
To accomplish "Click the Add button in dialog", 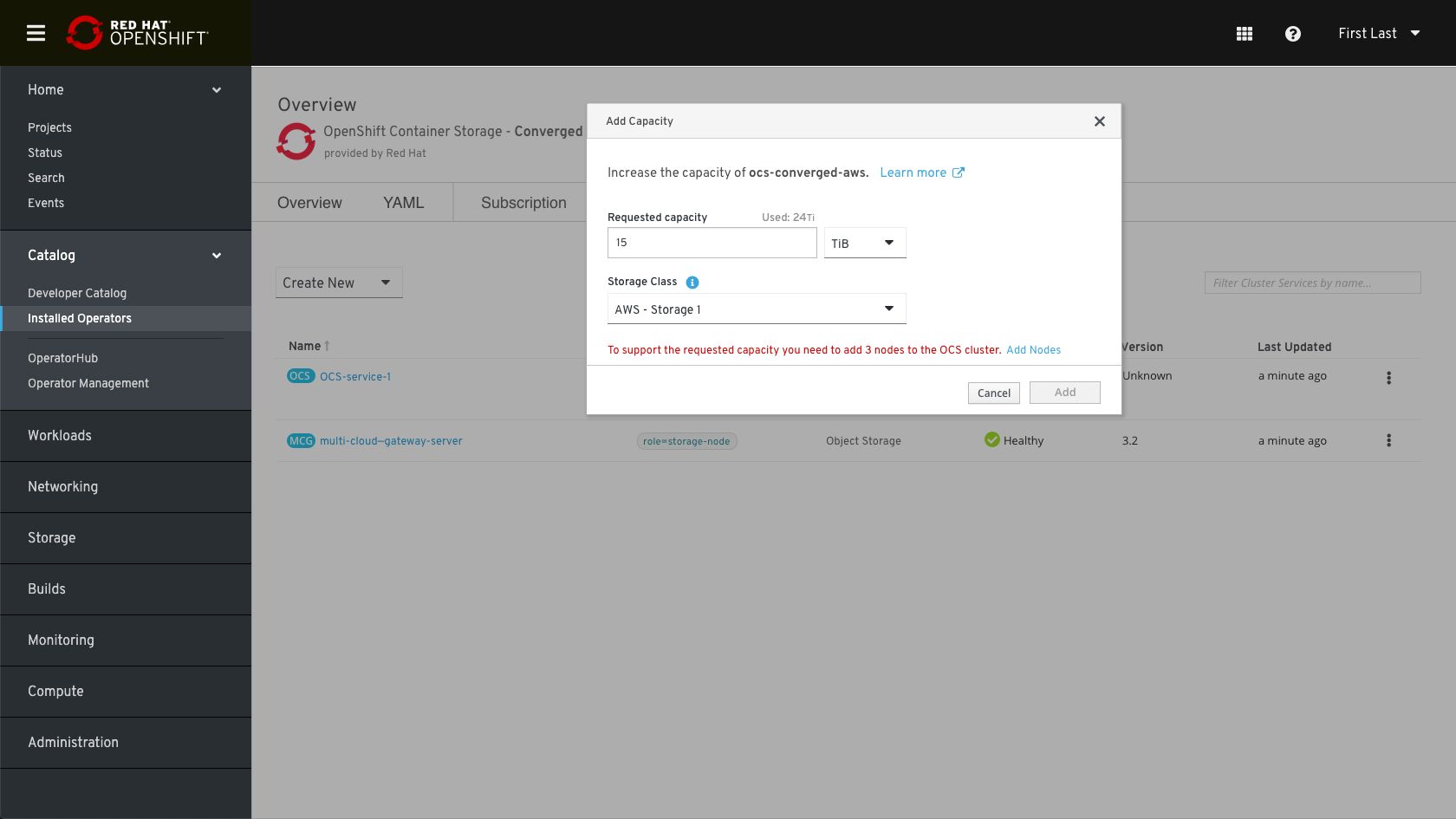I will (x=1065, y=393).
